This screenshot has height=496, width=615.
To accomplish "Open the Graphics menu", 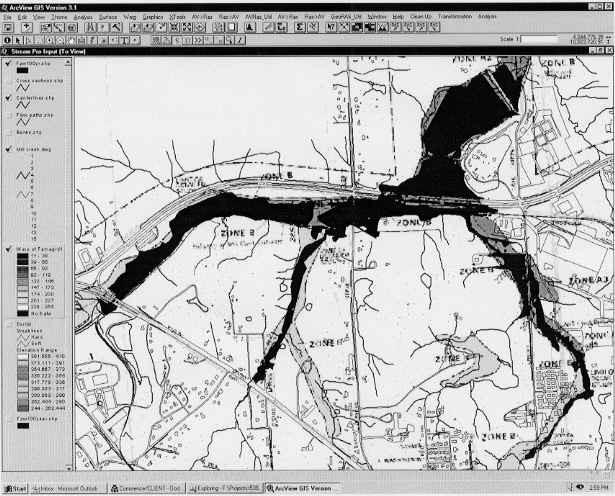I will coord(152,17).
